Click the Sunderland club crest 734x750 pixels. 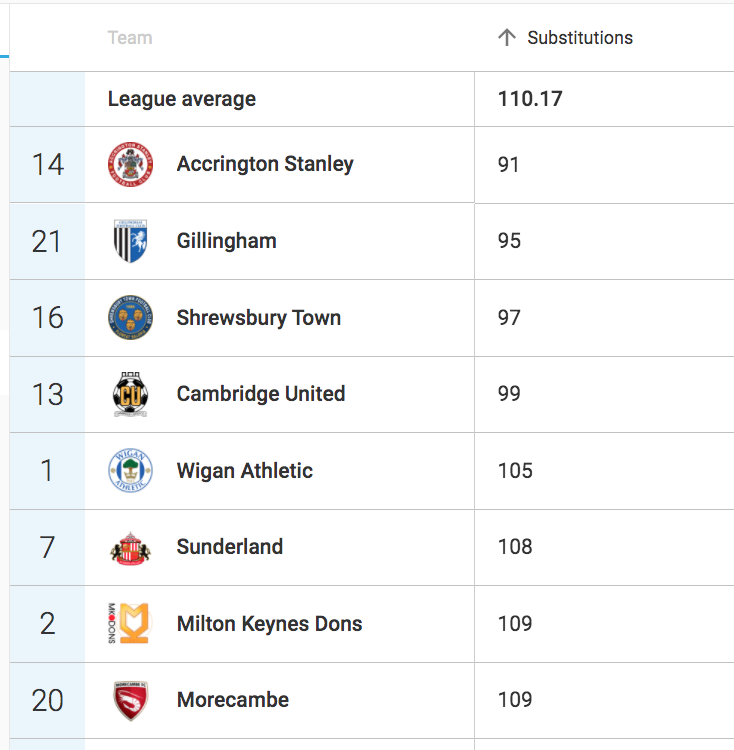coord(130,548)
